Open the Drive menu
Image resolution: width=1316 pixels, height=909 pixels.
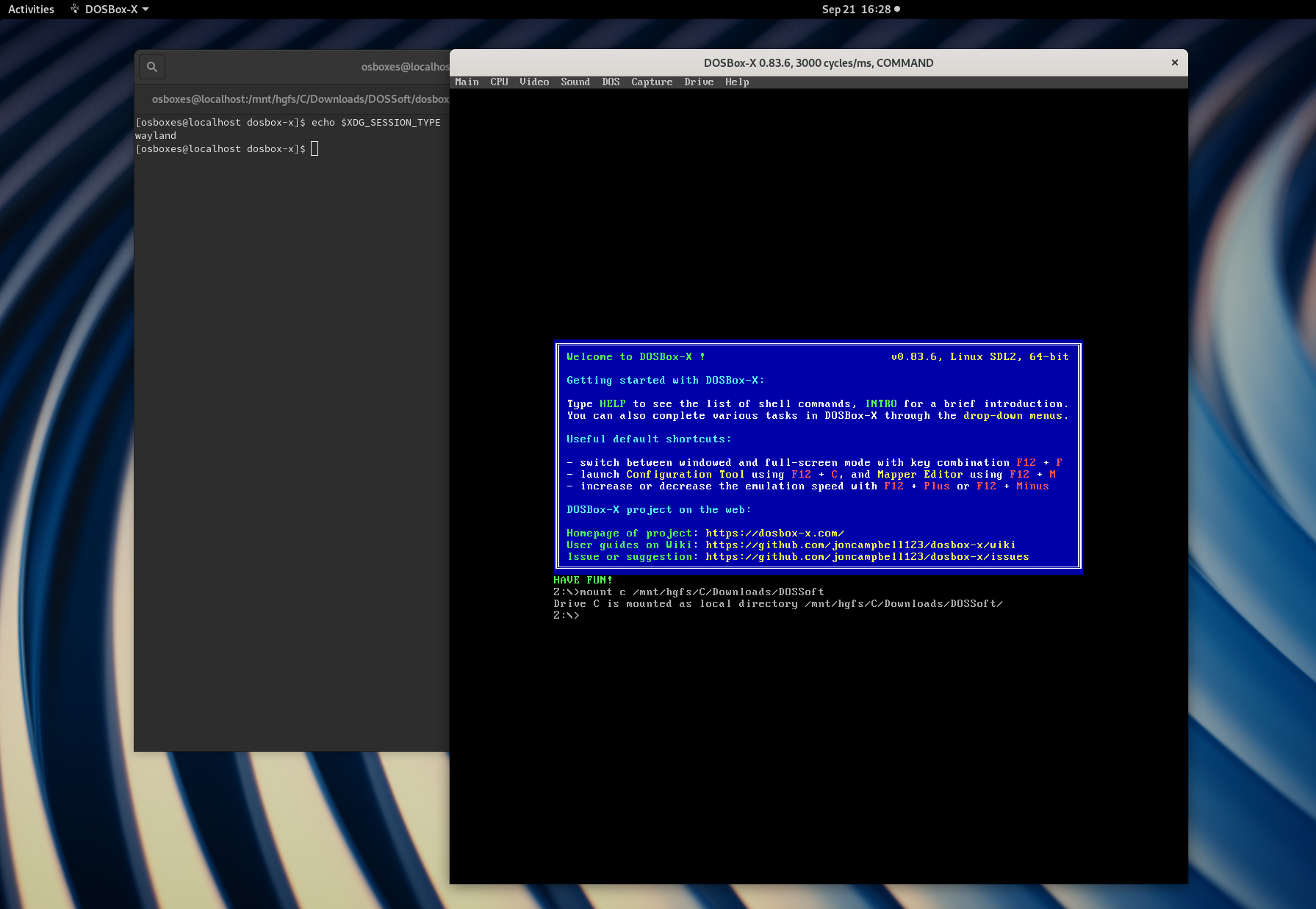[x=699, y=82]
